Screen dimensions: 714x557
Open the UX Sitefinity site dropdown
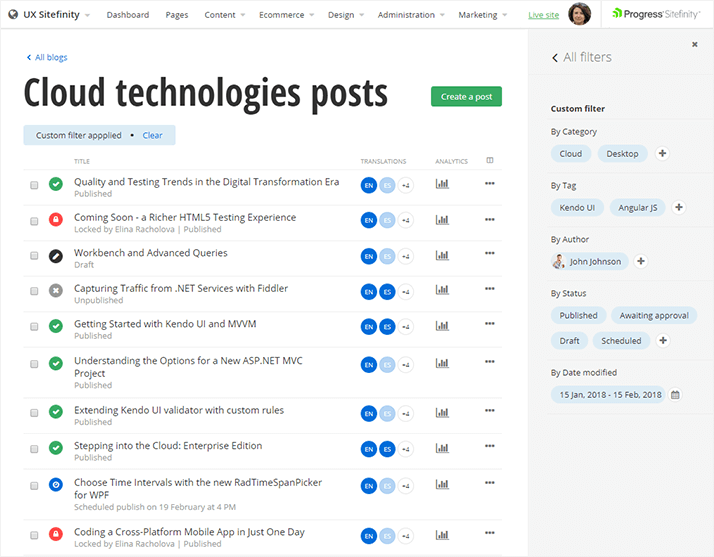pos(87,15)
